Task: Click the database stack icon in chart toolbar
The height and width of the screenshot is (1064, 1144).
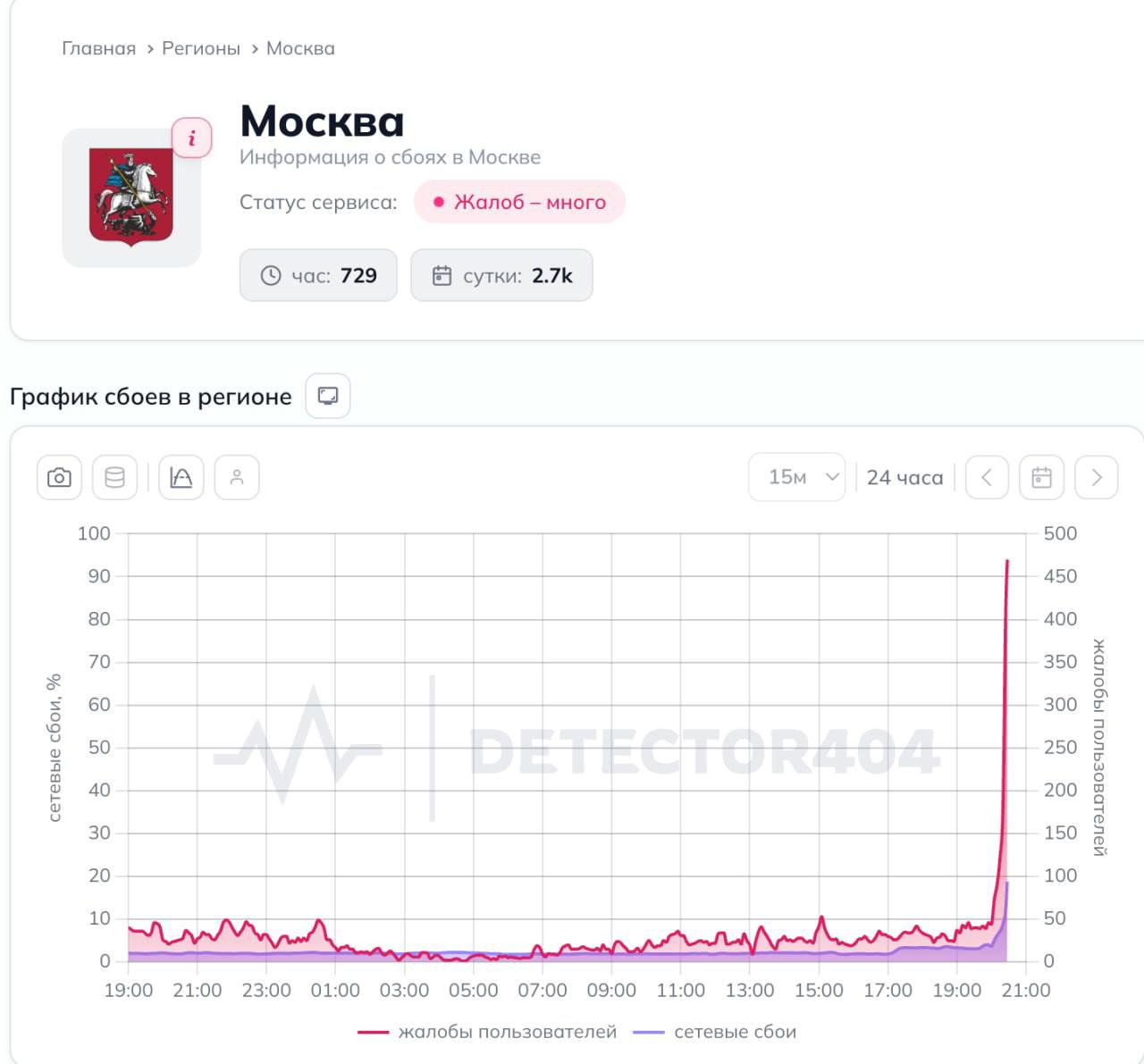Action: click(x=114, y=477)
